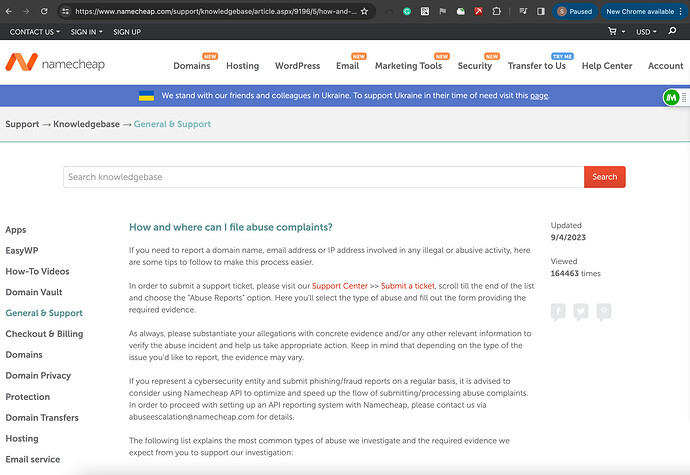Expand the SIGN IN dropdown
This screenshot has height=475, width=690.
pyautogui.click(x=87, y=32)
